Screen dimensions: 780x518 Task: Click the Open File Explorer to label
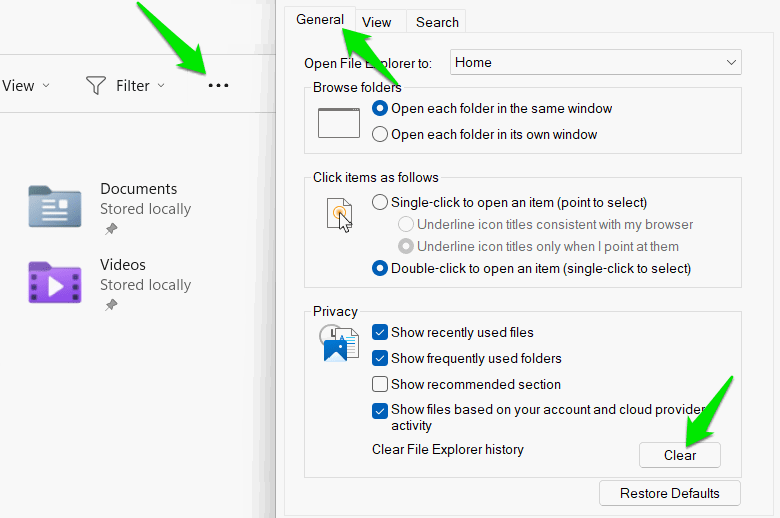click(x=368, y=64)
